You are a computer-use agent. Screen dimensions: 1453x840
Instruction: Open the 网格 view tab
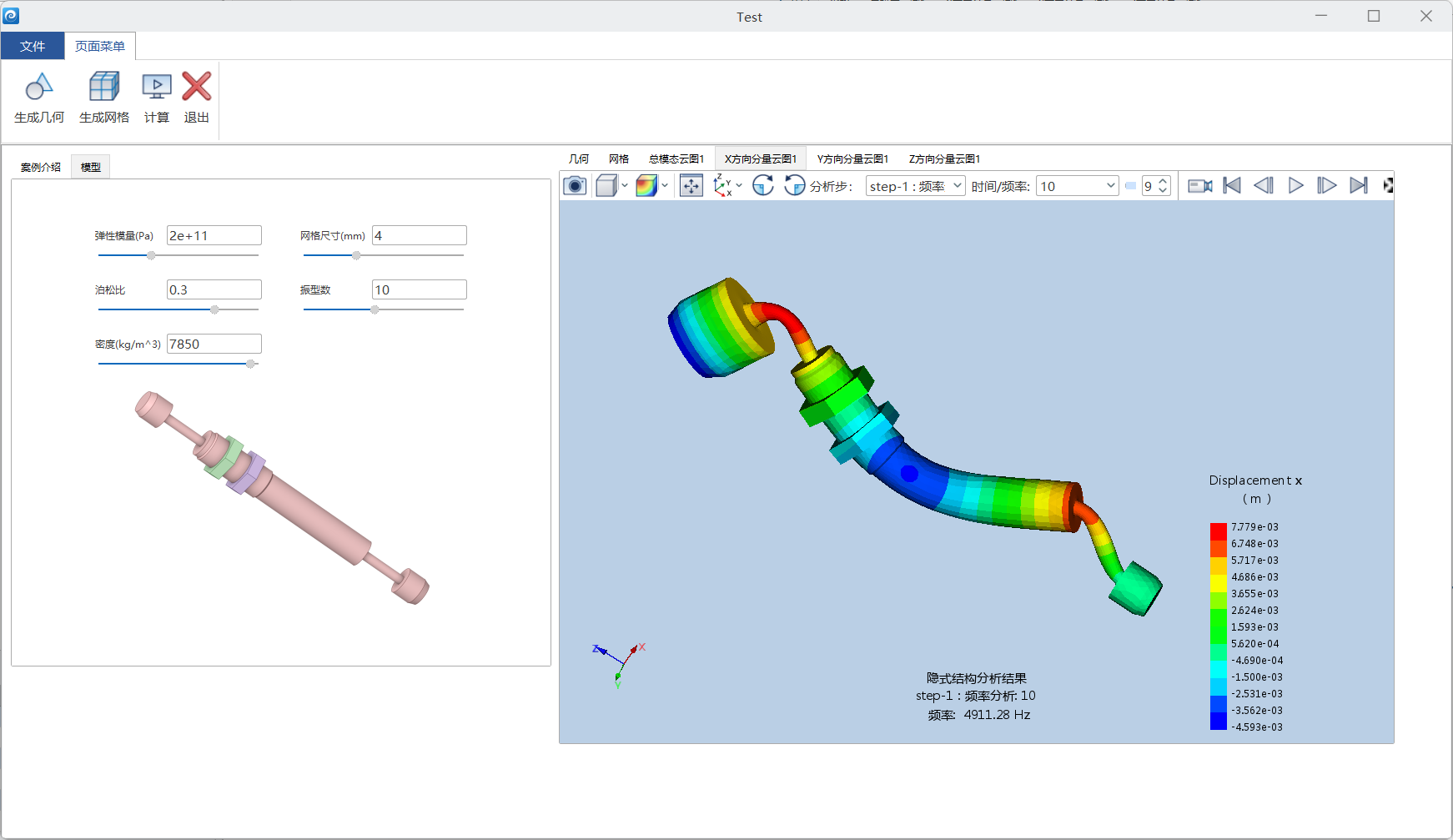pyautogui.click(x=619, y=158)
